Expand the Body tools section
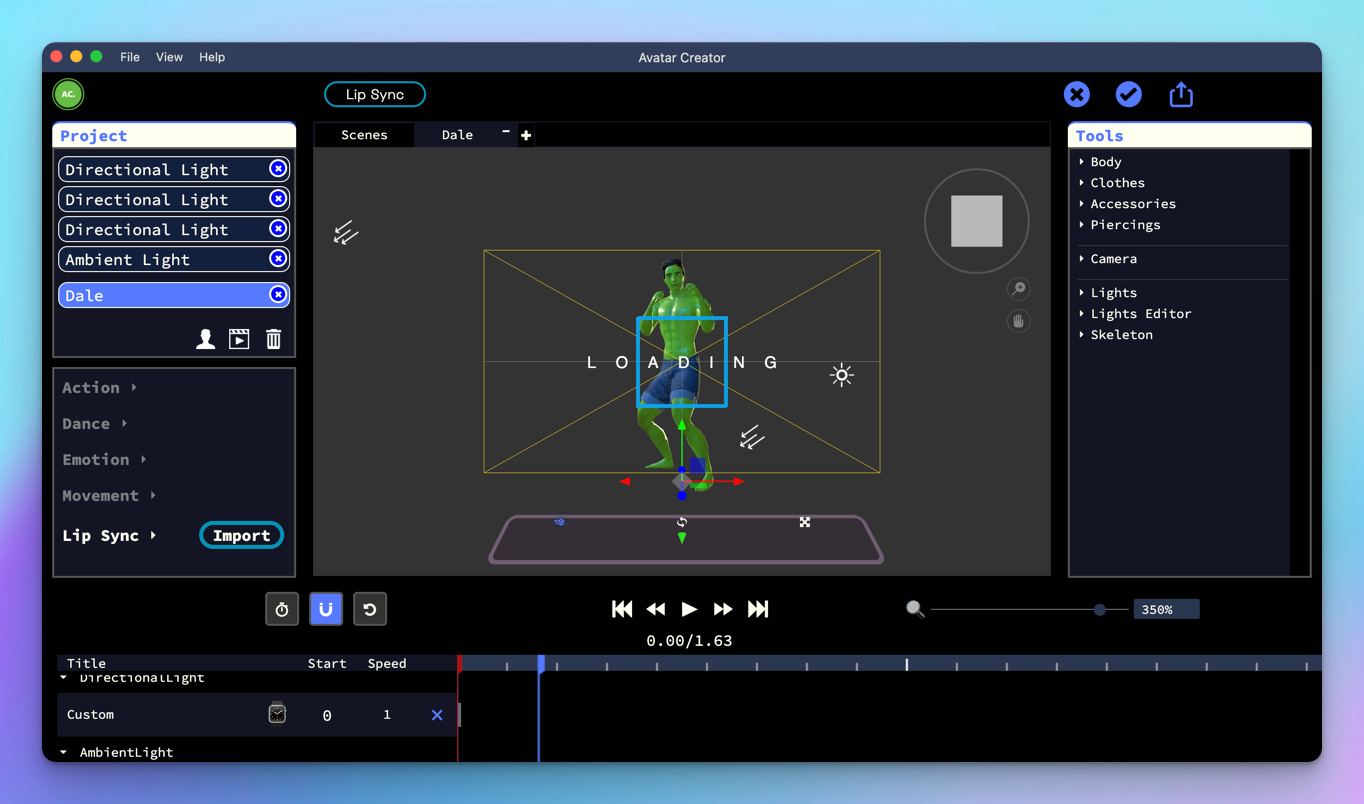Screen dimensions: 1364x804 pos(1100,161)
